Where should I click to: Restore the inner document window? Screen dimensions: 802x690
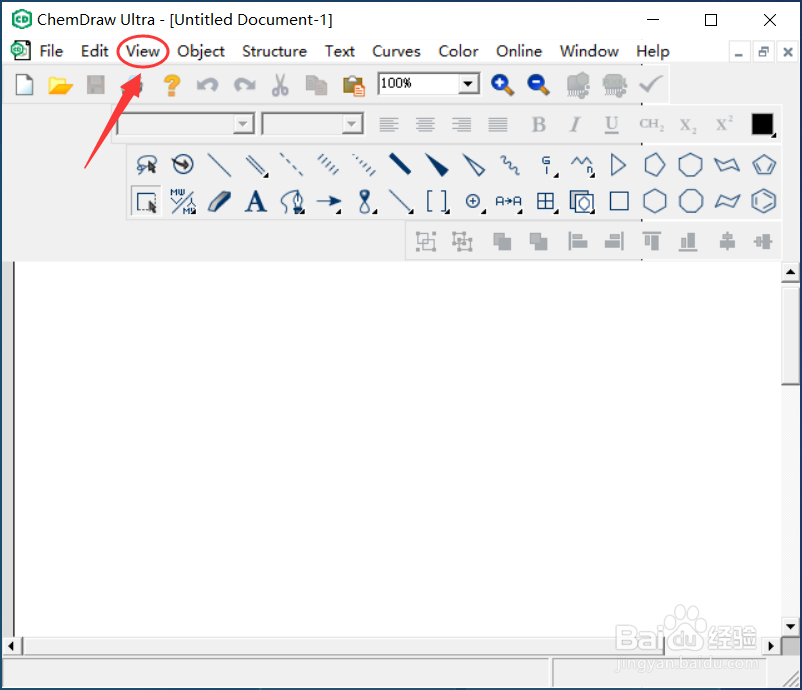[x=763, y=52]
